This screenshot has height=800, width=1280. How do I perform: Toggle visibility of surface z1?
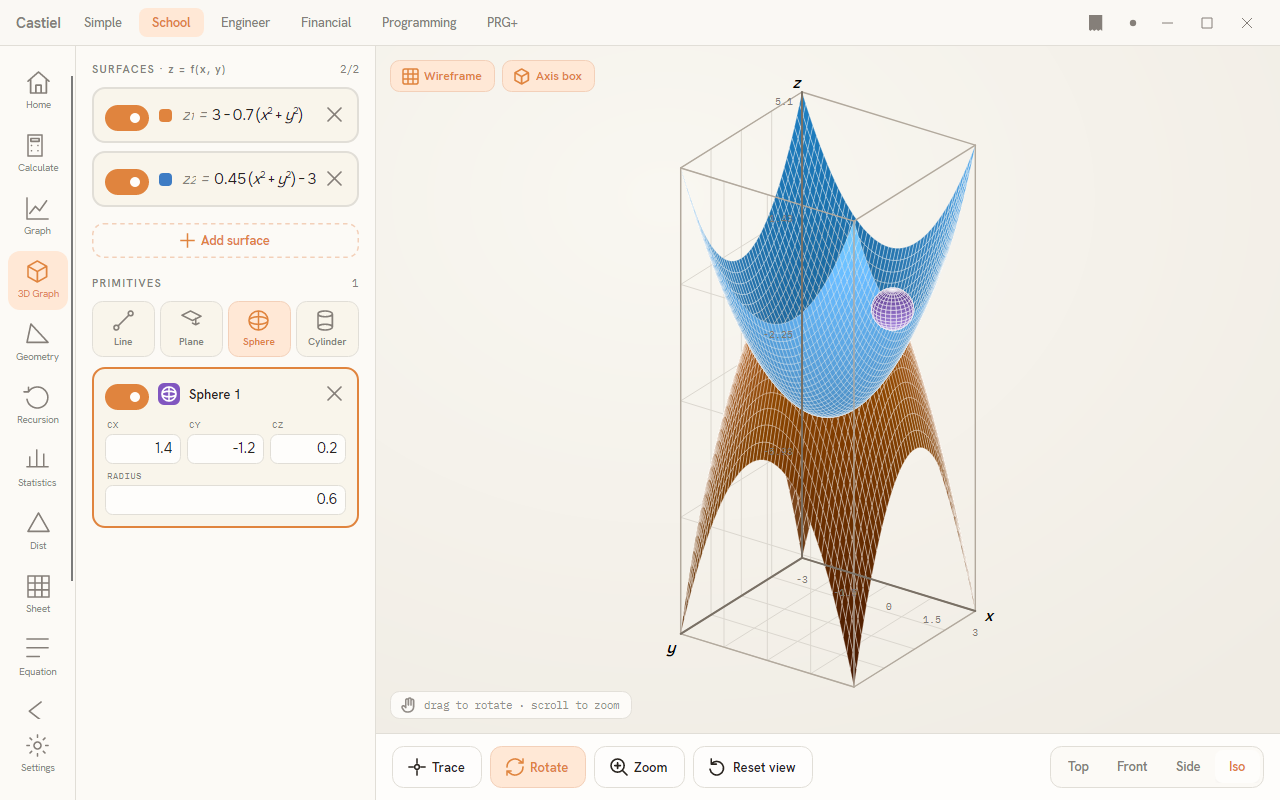point(127,117)
